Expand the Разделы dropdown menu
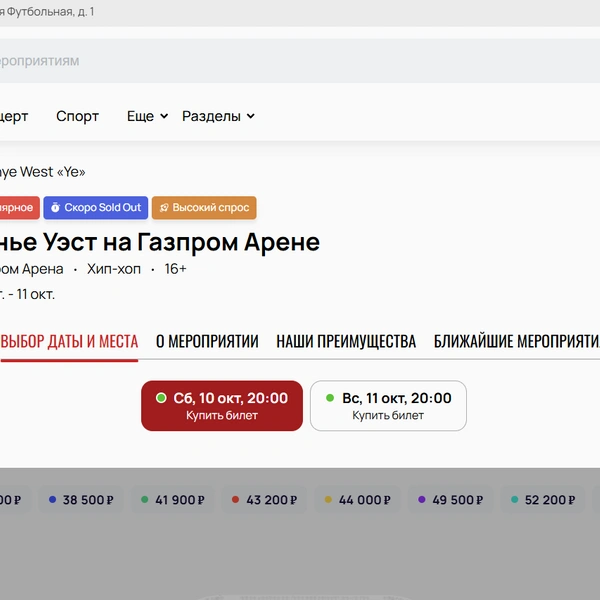The image size is (600, 600). [x=218, y=116]
